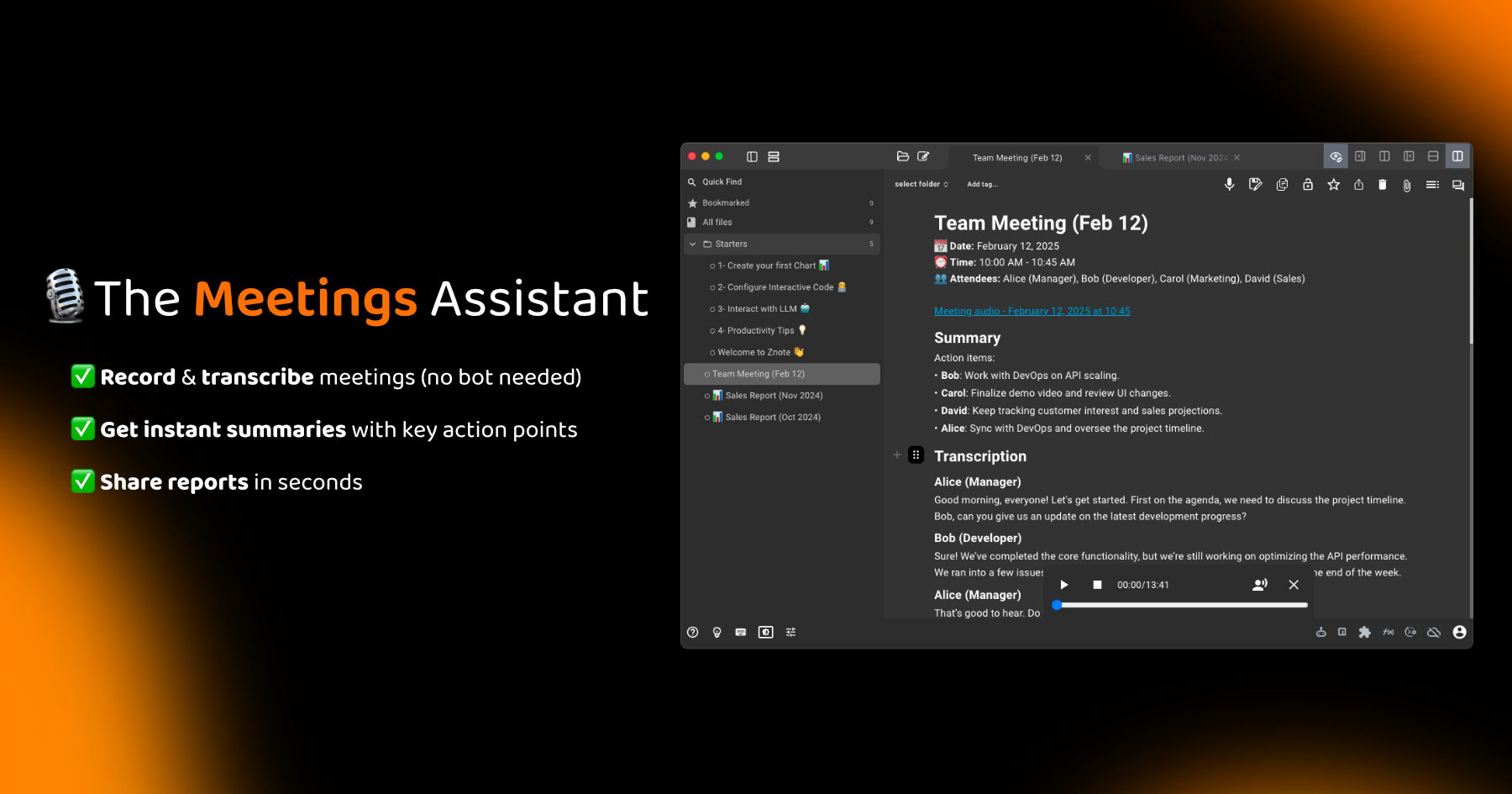
Task: Switch to Sales Report (Nov 2024) tab
Action: (x=1176, y=158)
